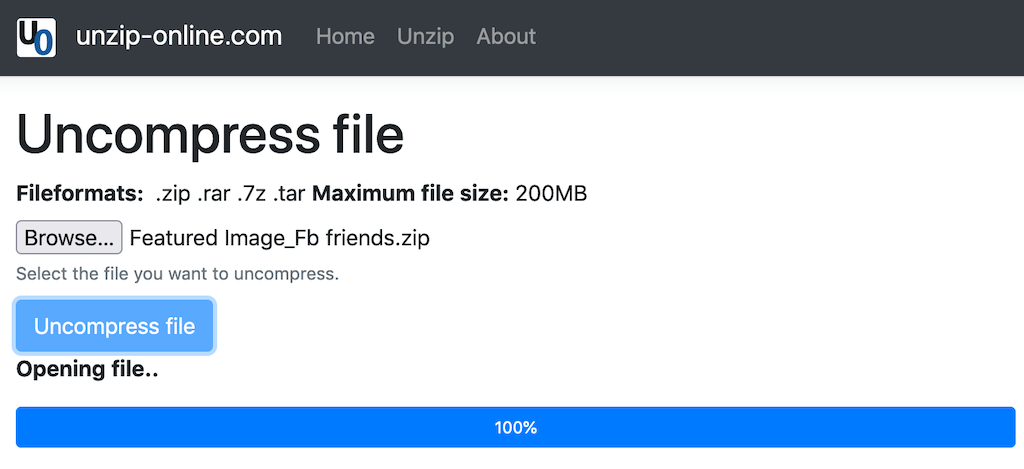Click the .rar format text
The width and height of the screenshot is (1024, 469).
(214, 193)
